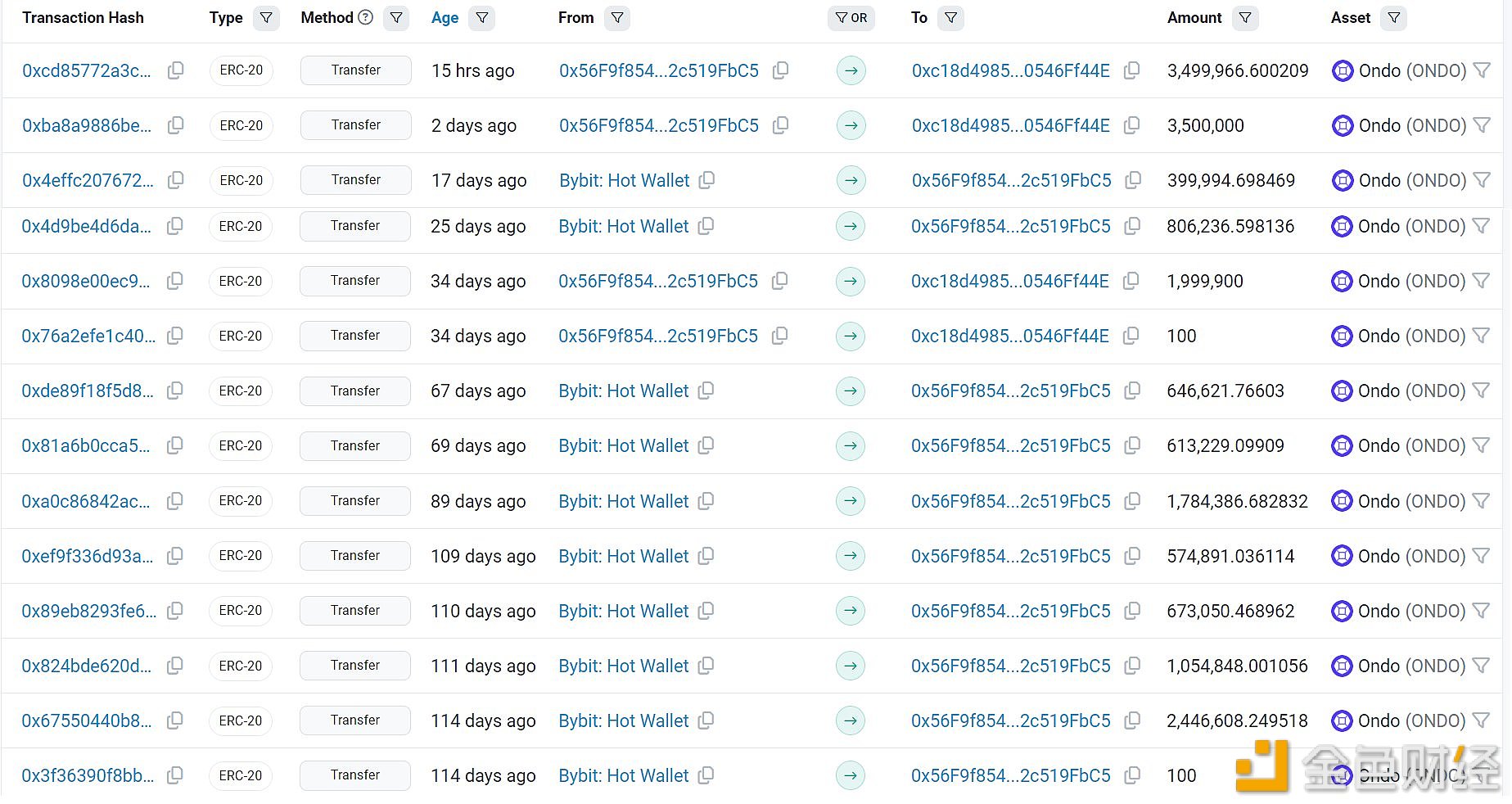Select the 109 days ago age cell
Viewport: 1512px width, 804px height.
[x=483, y=556]
